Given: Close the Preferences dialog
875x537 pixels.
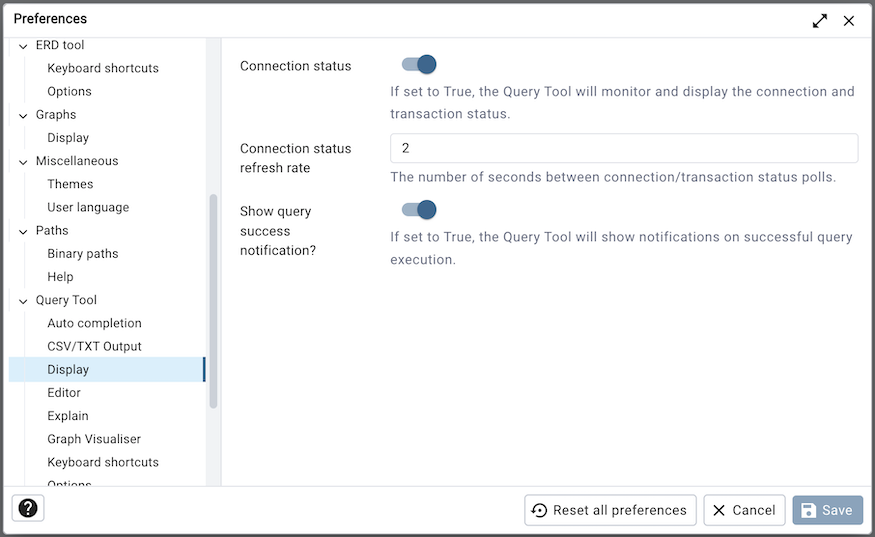Looking at the screenshot, I should [x=849, y=20].
